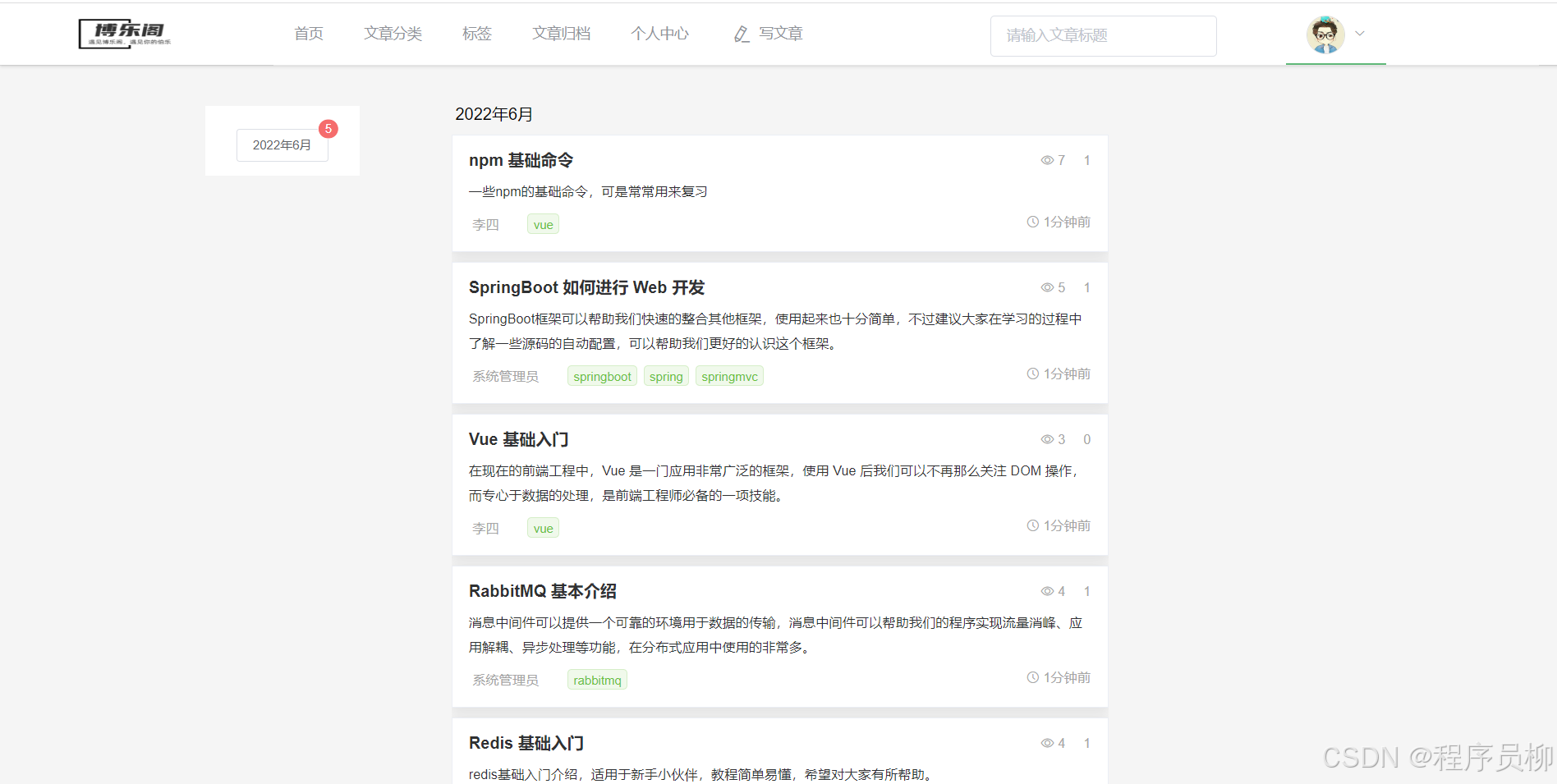This screenshot has height=784, width=1557.
Task: Select the springboot tag chip
Action: click(x=602, y=376)
